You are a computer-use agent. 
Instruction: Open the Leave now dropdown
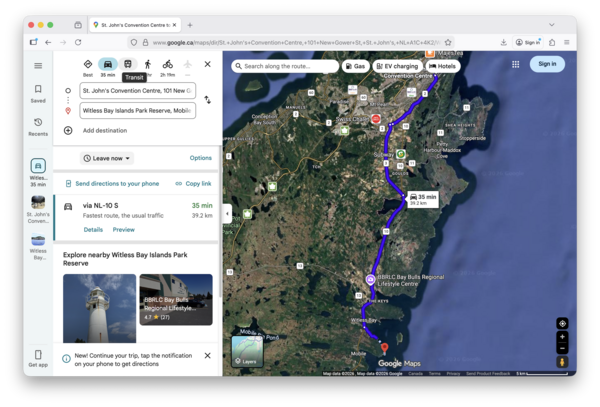[x=107, y=158]
